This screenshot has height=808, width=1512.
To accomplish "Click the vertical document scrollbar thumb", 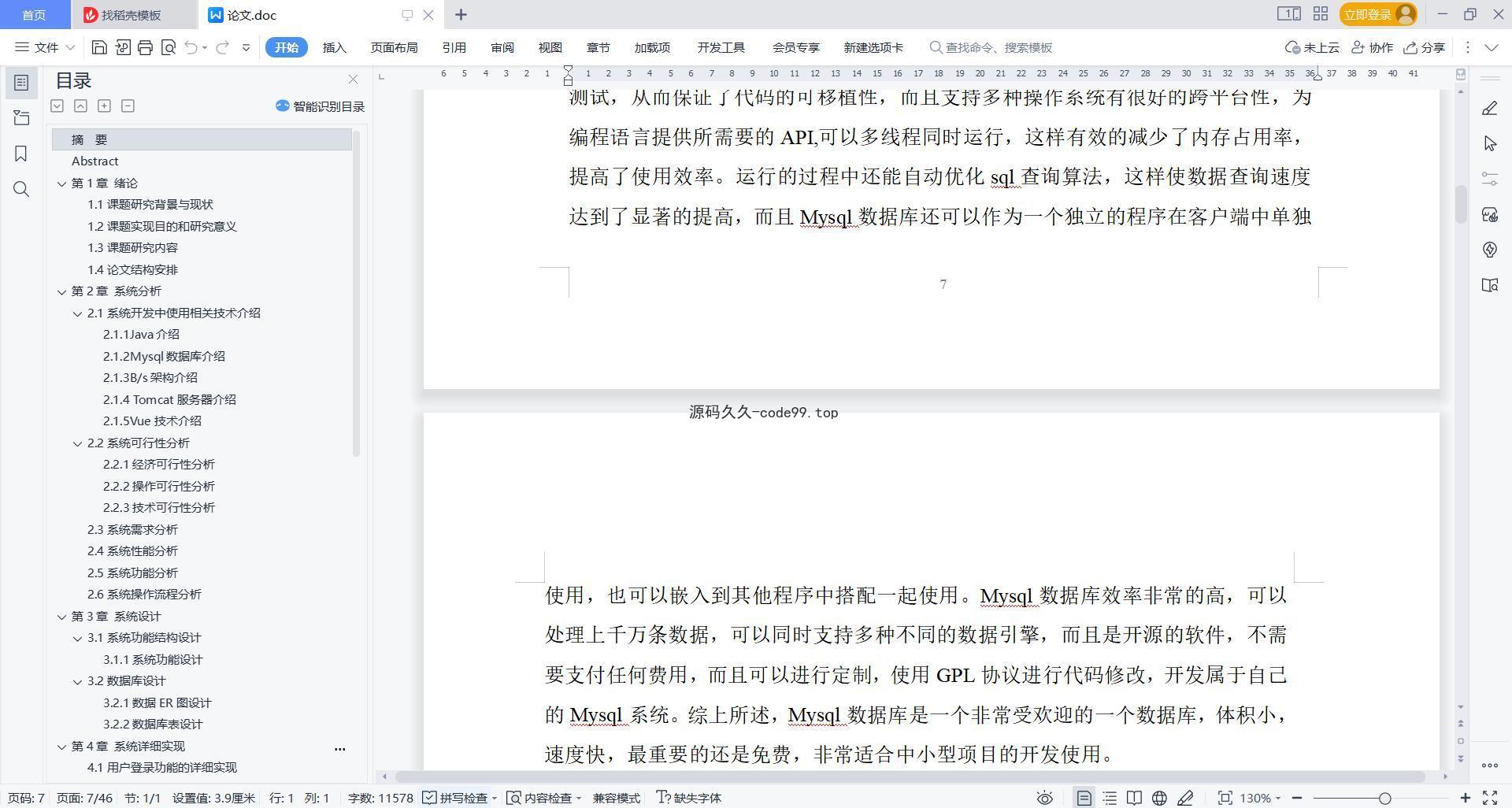I will (1460, 204).
